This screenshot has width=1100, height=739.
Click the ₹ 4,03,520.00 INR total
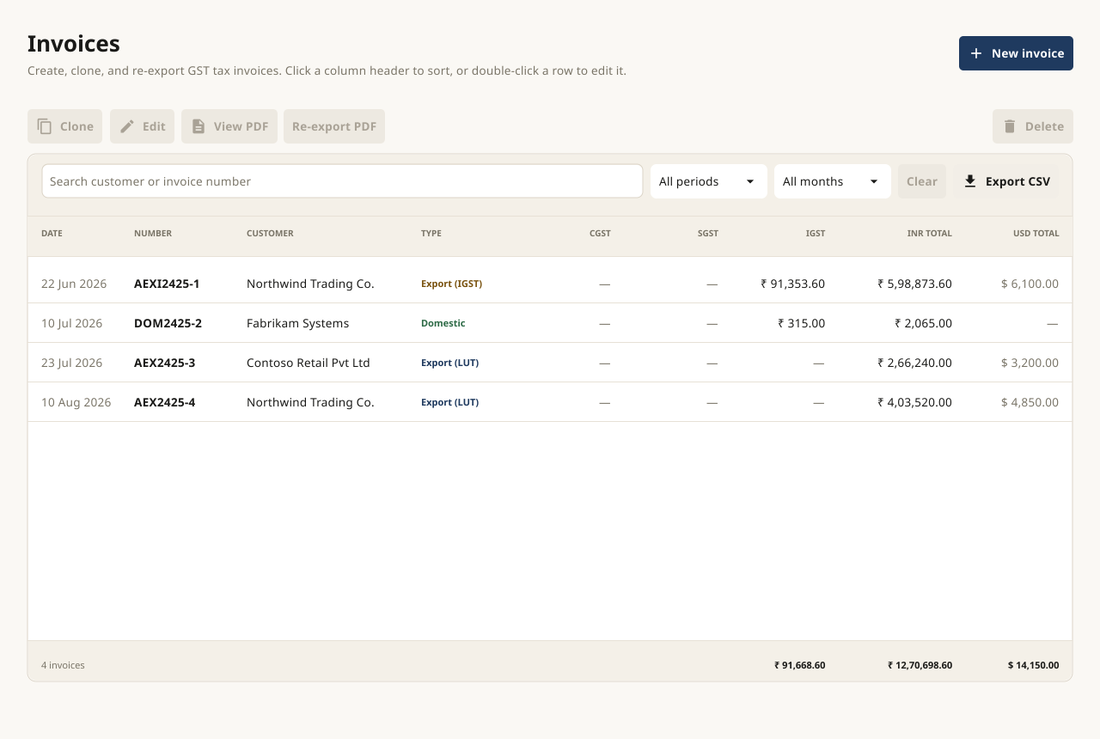click(914, 402)
